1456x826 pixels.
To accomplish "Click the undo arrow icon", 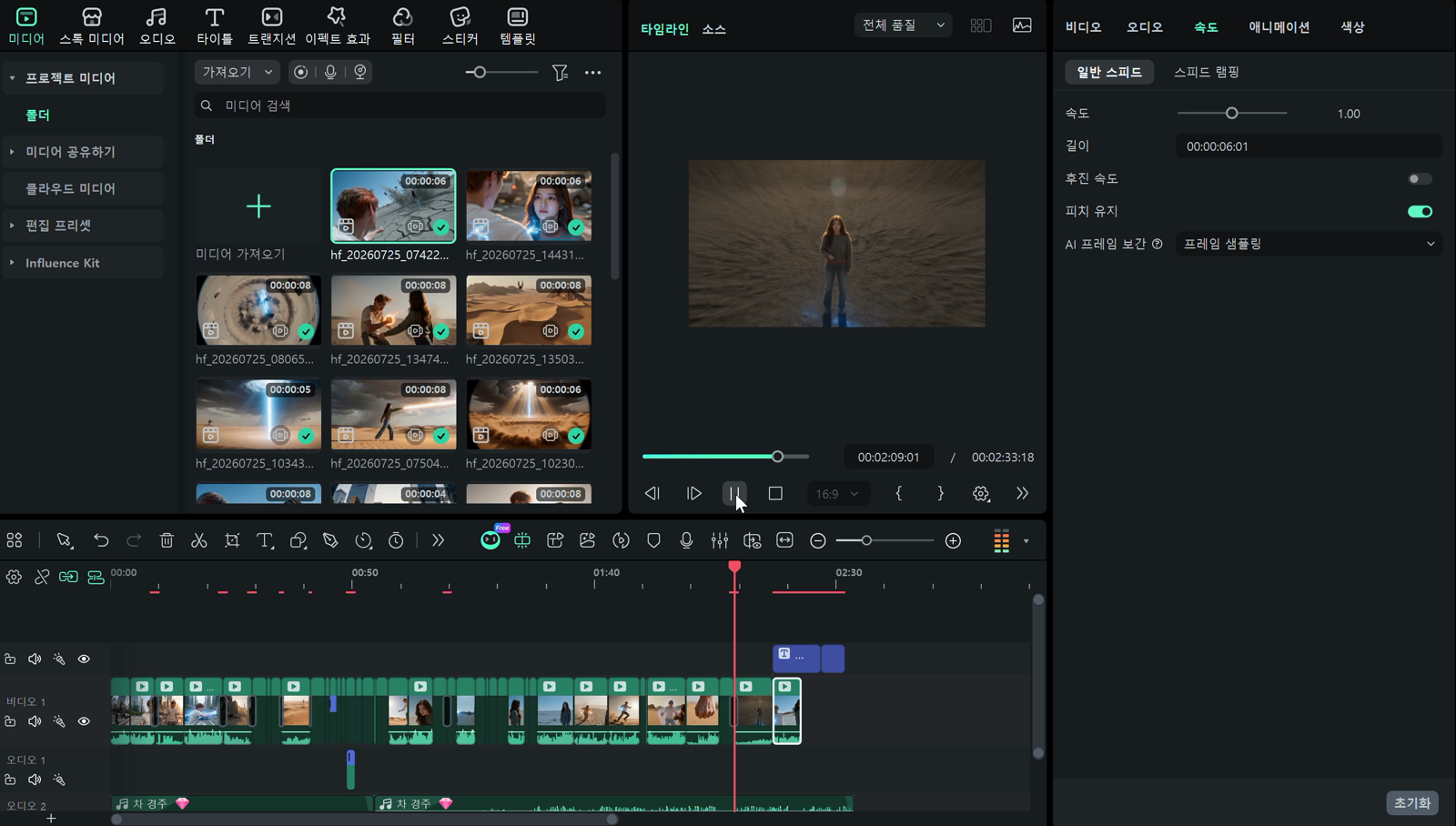I will (101, 540).
